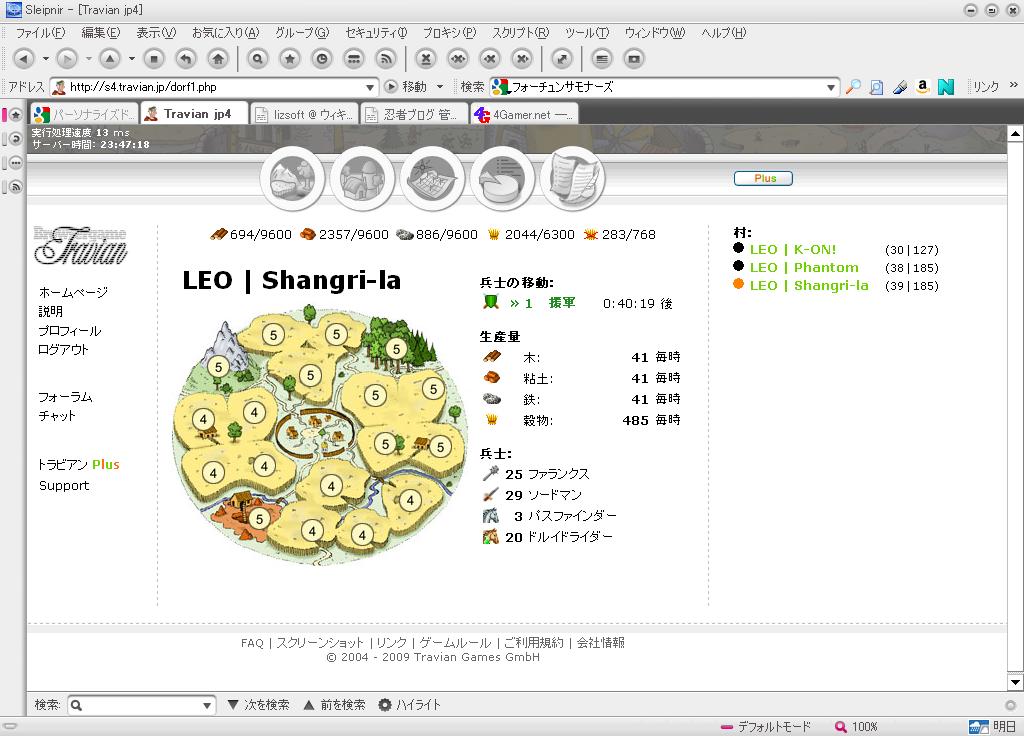
Task: Close current tab with X toolbar icon
Action: [426, 59]
